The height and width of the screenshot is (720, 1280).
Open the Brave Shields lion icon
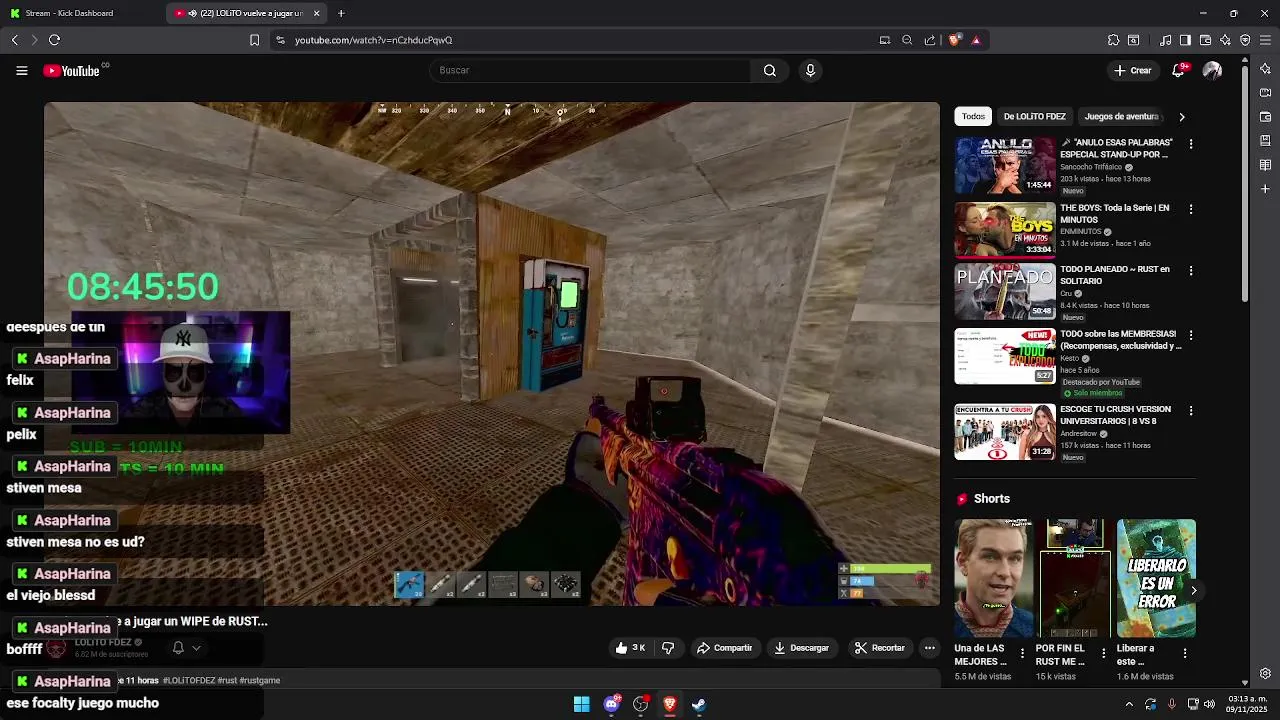click(955, 40)
